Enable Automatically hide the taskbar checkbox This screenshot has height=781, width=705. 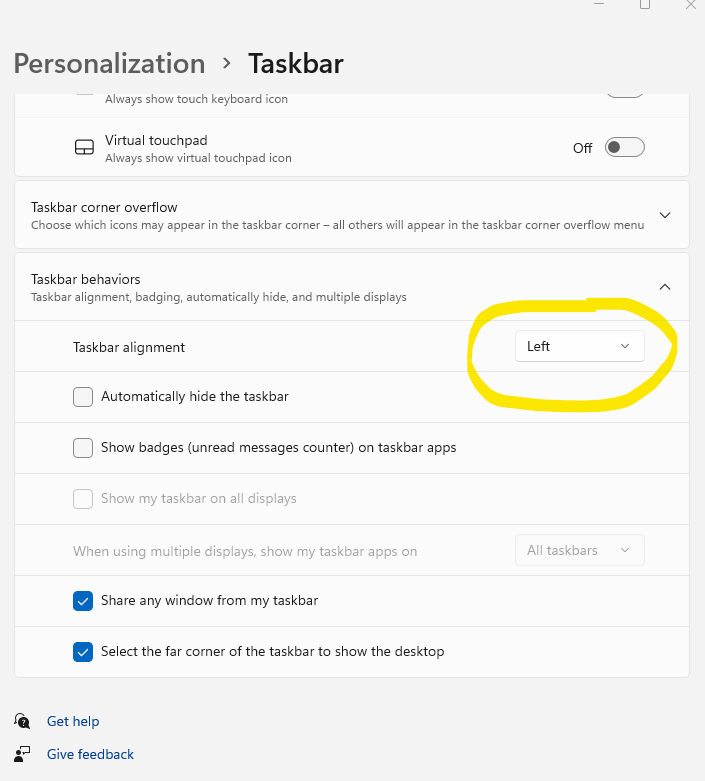click(83, 397)
